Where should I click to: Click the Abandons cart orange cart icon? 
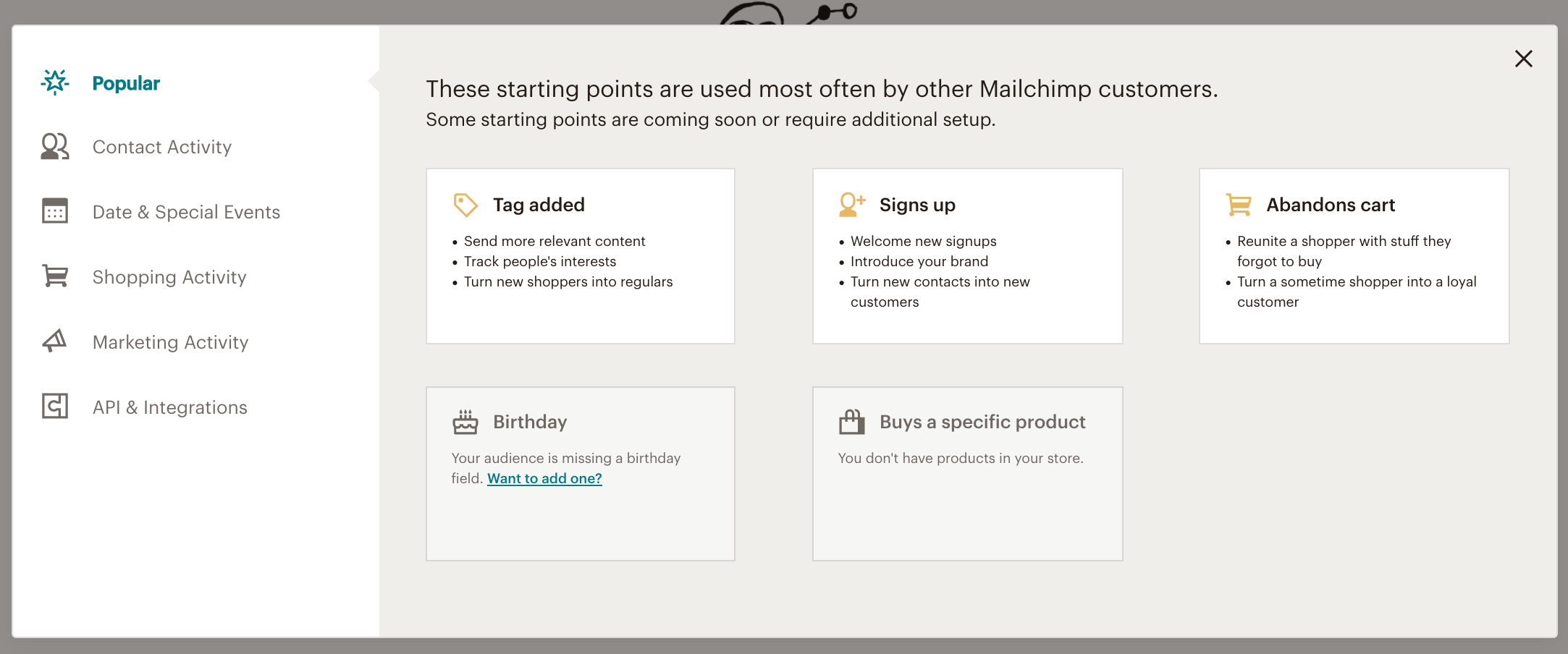(x=1239, y=205)
